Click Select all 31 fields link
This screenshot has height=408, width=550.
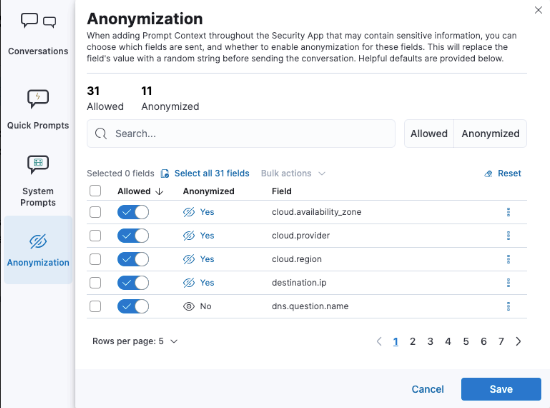(x=212, y=173)
